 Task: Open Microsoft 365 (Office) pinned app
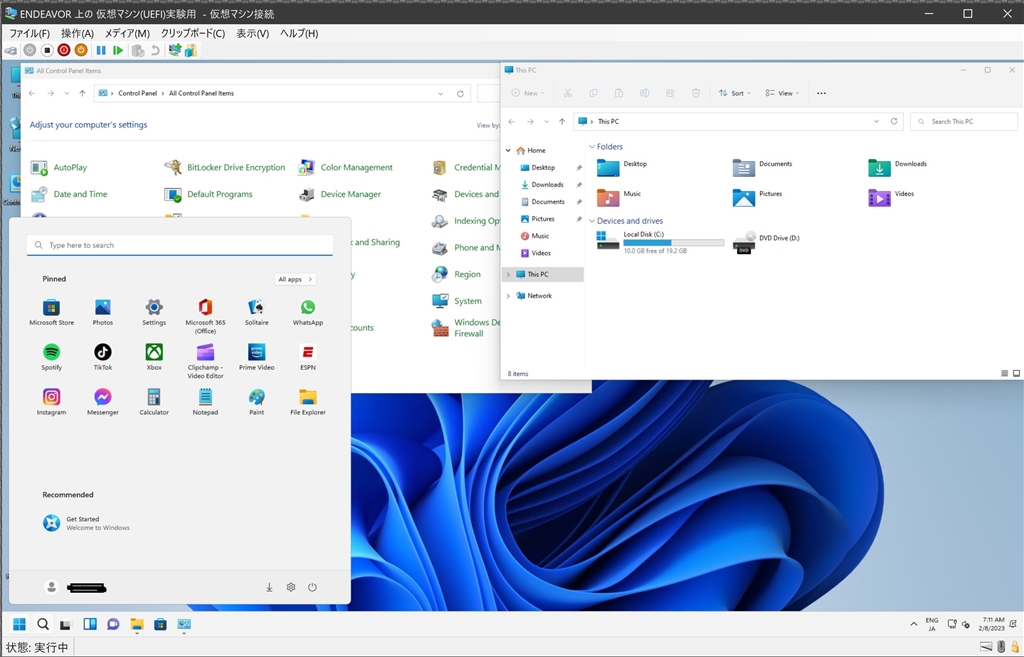(205, 316)
